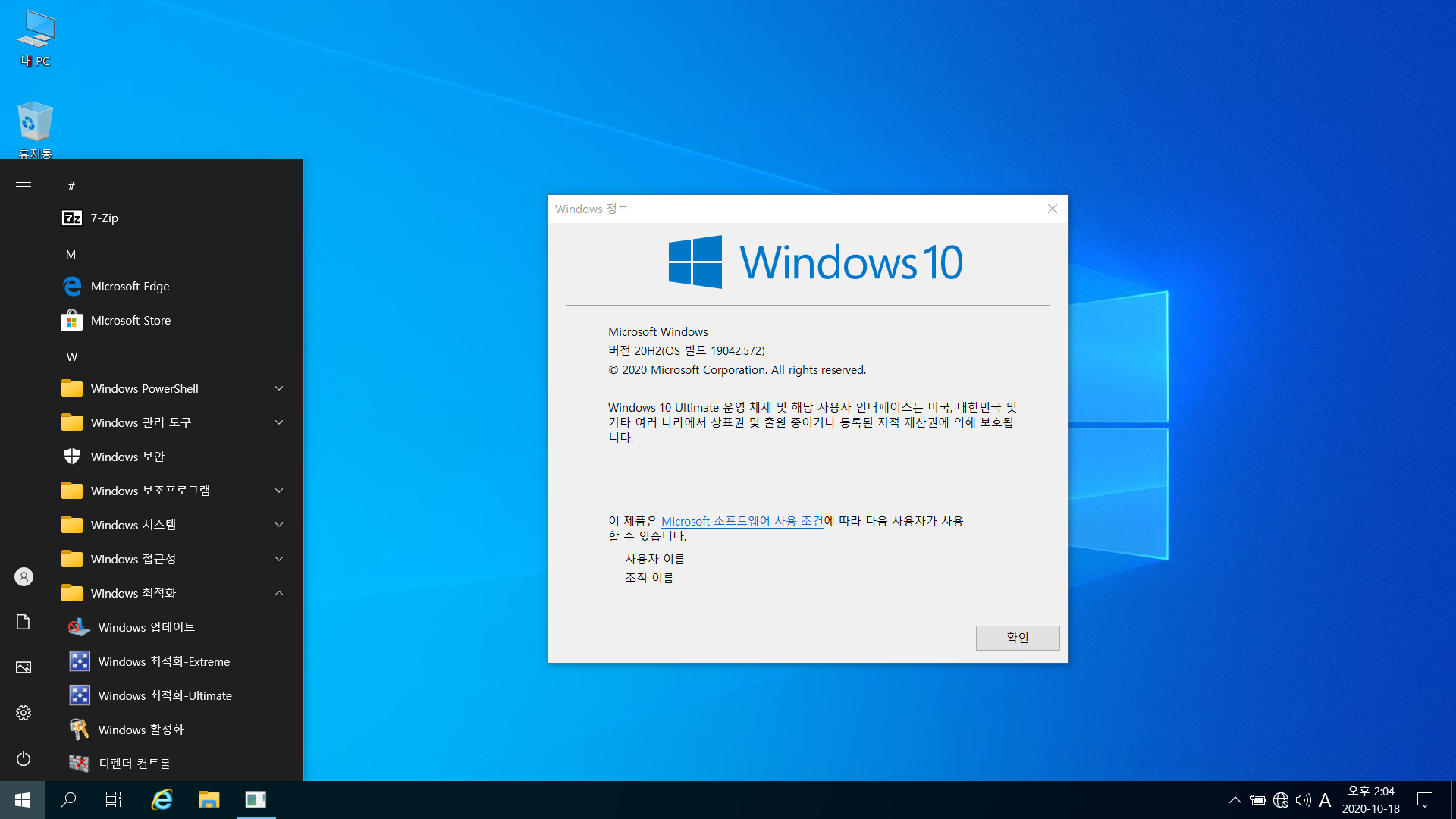Click '조직 이름' label in dialog

649,578
